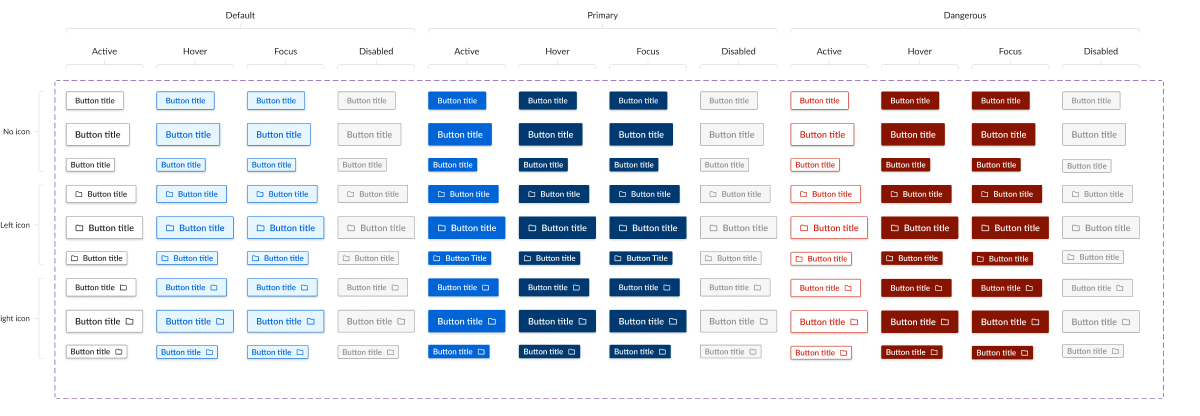
Task: Click 'Disabled' label under Primary group
Action: point(739,51)
